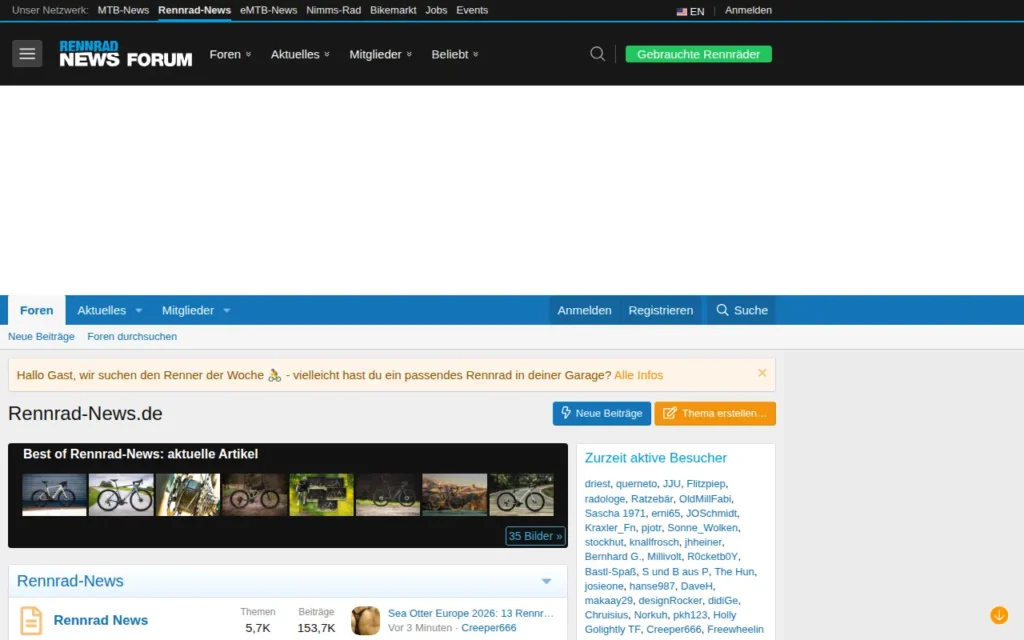Open Zurzeit aktive Besucher heading
1024x640 pixels.
[656, 458]
